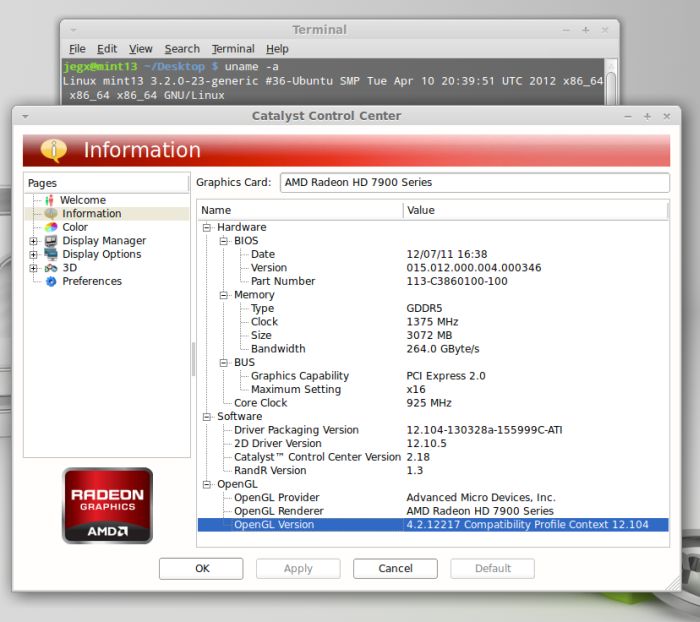
Task: Open the Terminal File menu
Action: pyautogui.click(x=77, y=49)
